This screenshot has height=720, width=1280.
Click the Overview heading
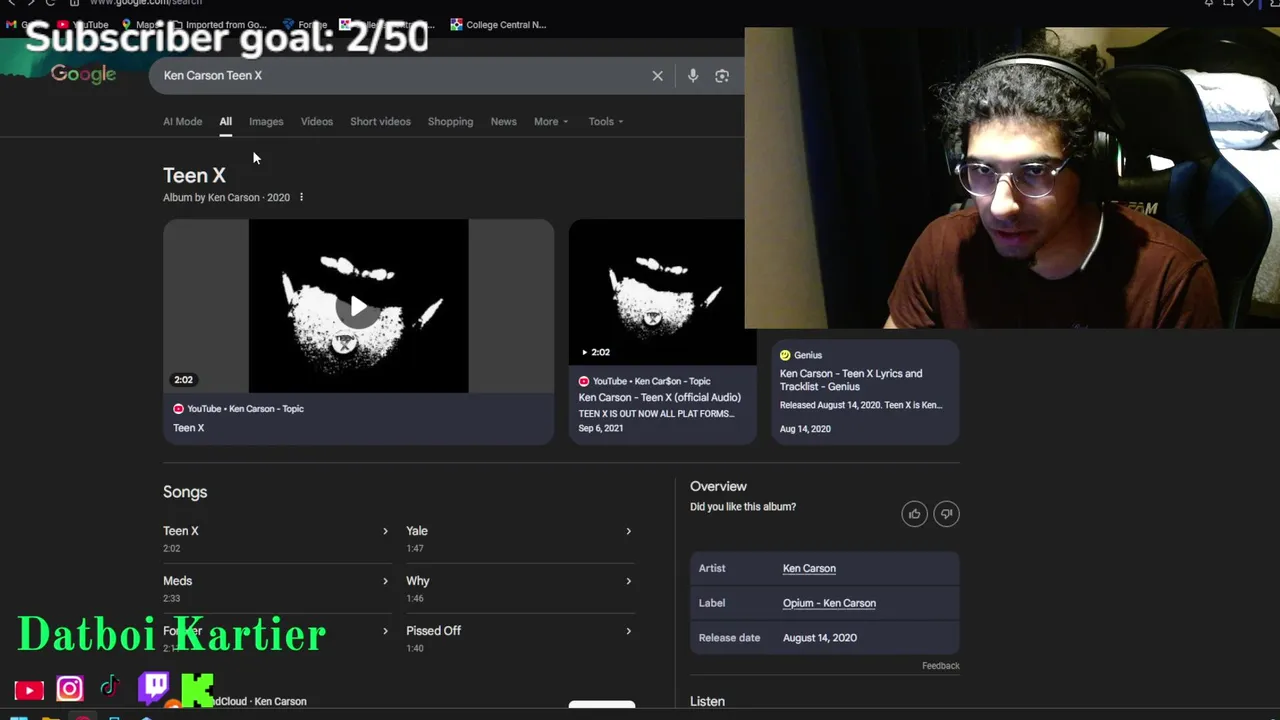718,486
